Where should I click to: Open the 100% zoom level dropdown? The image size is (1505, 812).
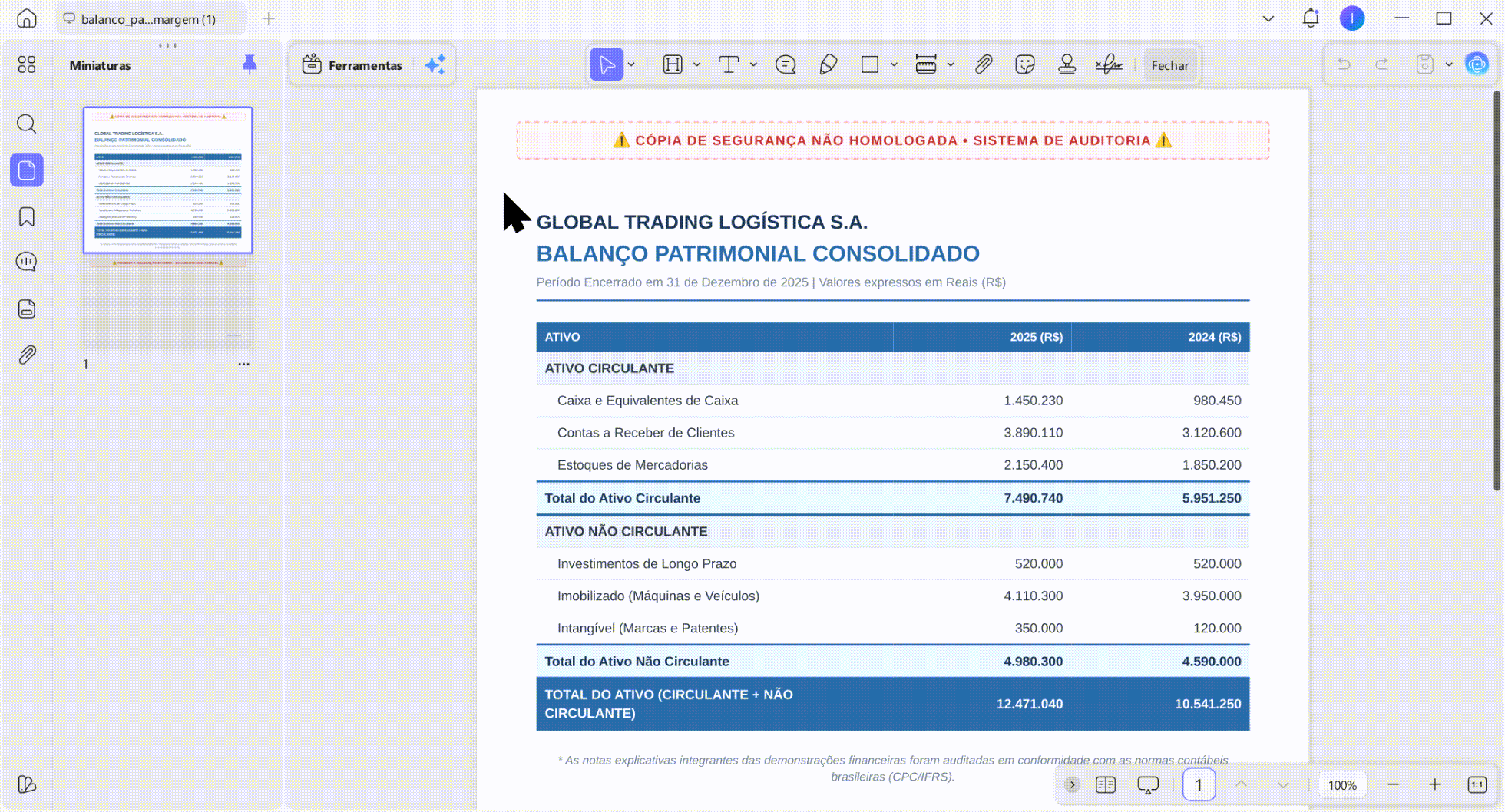(1342, 785)
